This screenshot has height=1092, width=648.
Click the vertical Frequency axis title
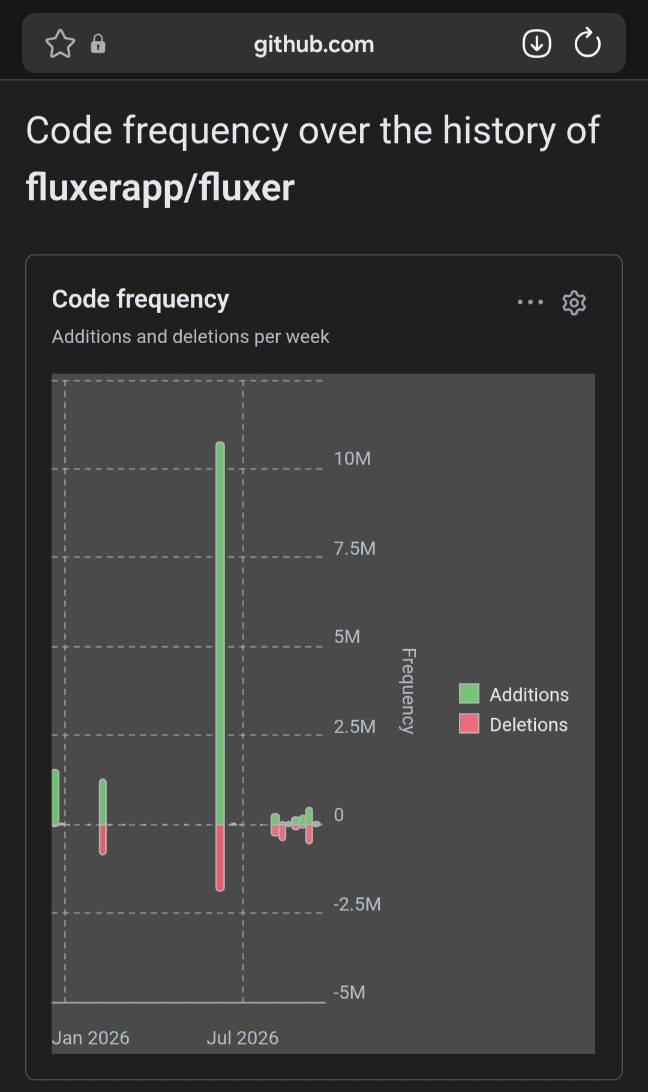pyautogui.click(x=408, y=691)
